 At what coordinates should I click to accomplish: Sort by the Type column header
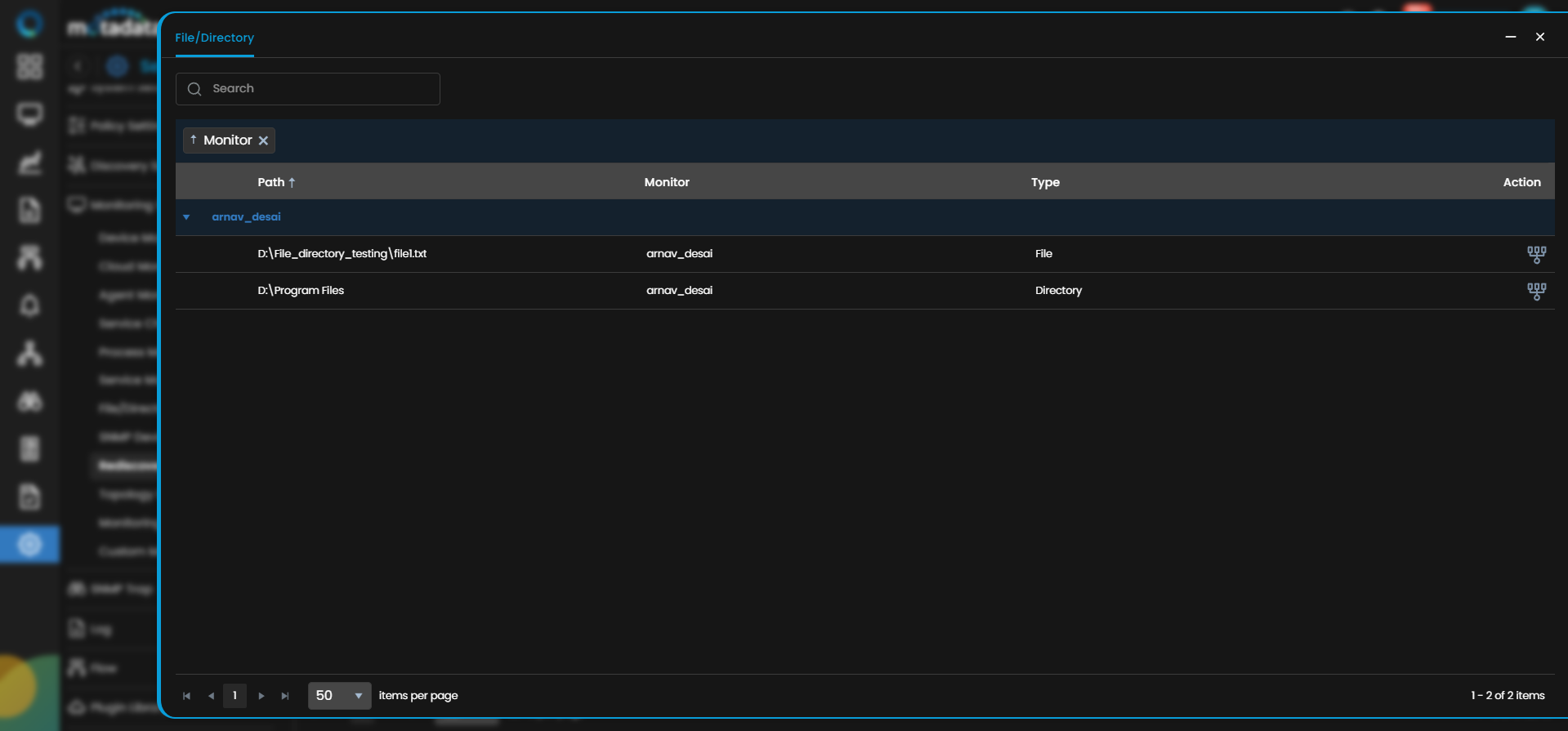(1045, 182)
